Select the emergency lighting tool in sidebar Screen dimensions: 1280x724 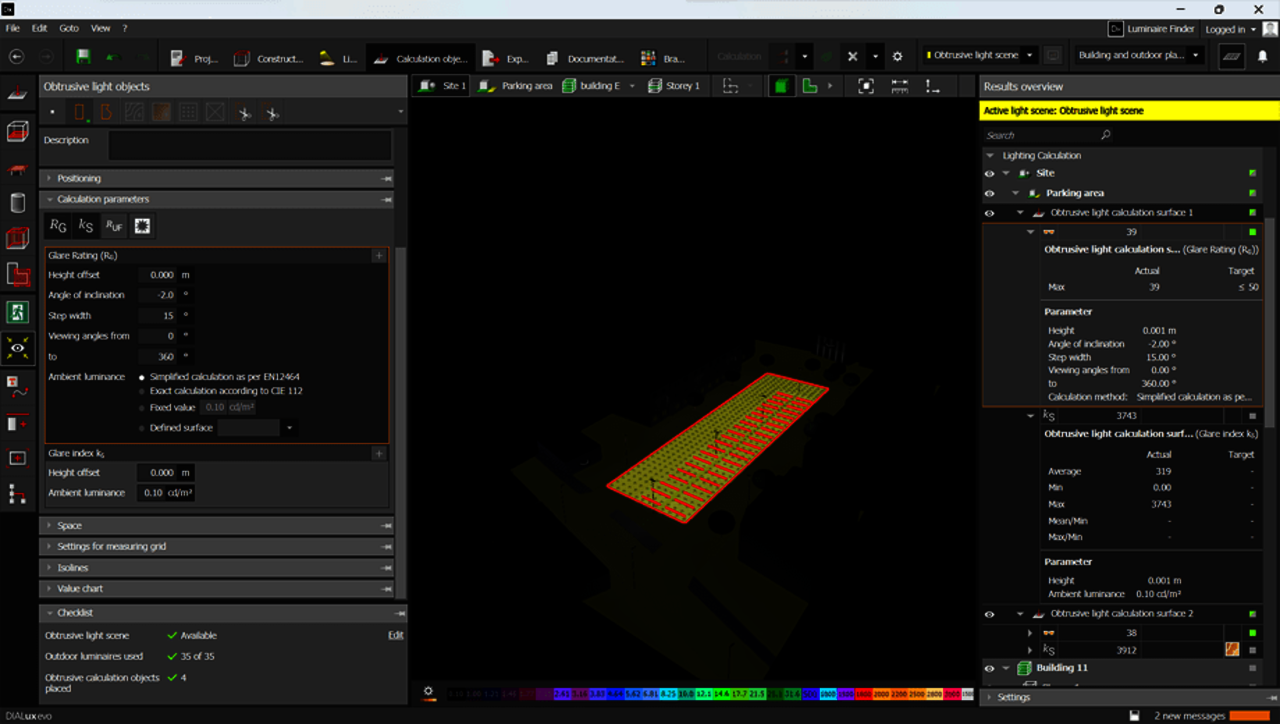click(17, 312)
